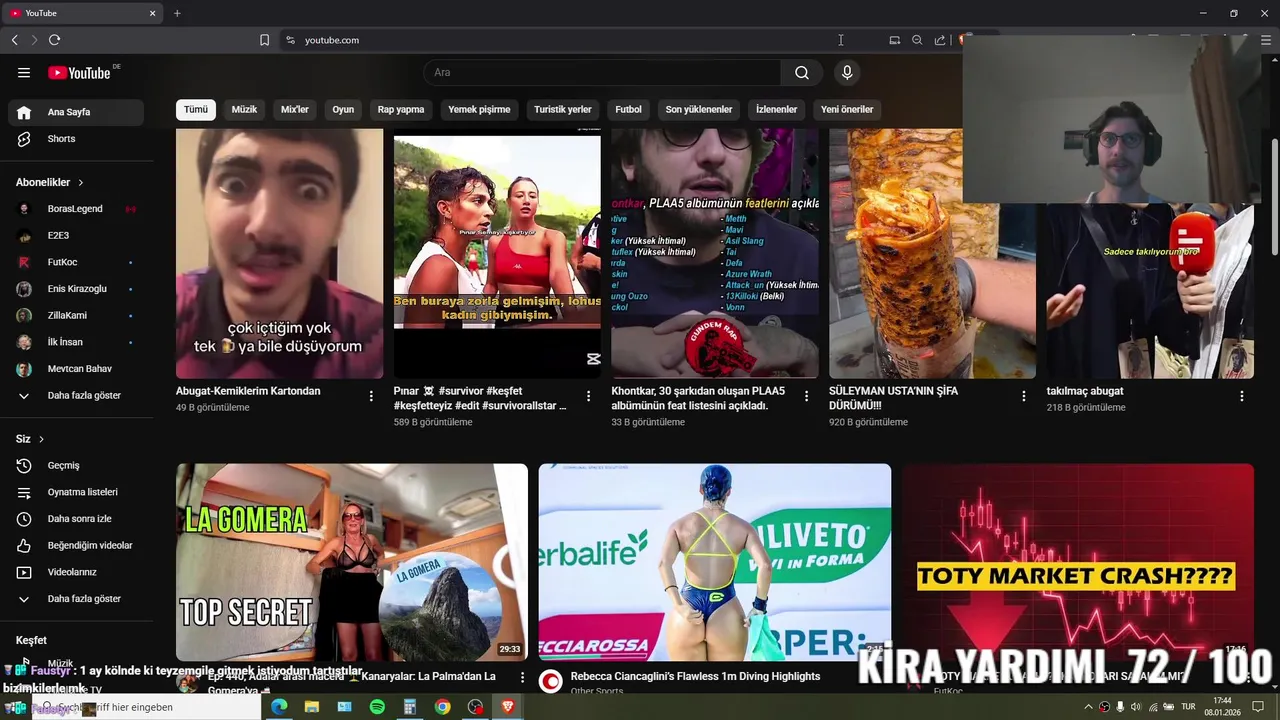1280x720 pixels.
Task: Select the Yeni öneriler chip
Action: point(847,109)
